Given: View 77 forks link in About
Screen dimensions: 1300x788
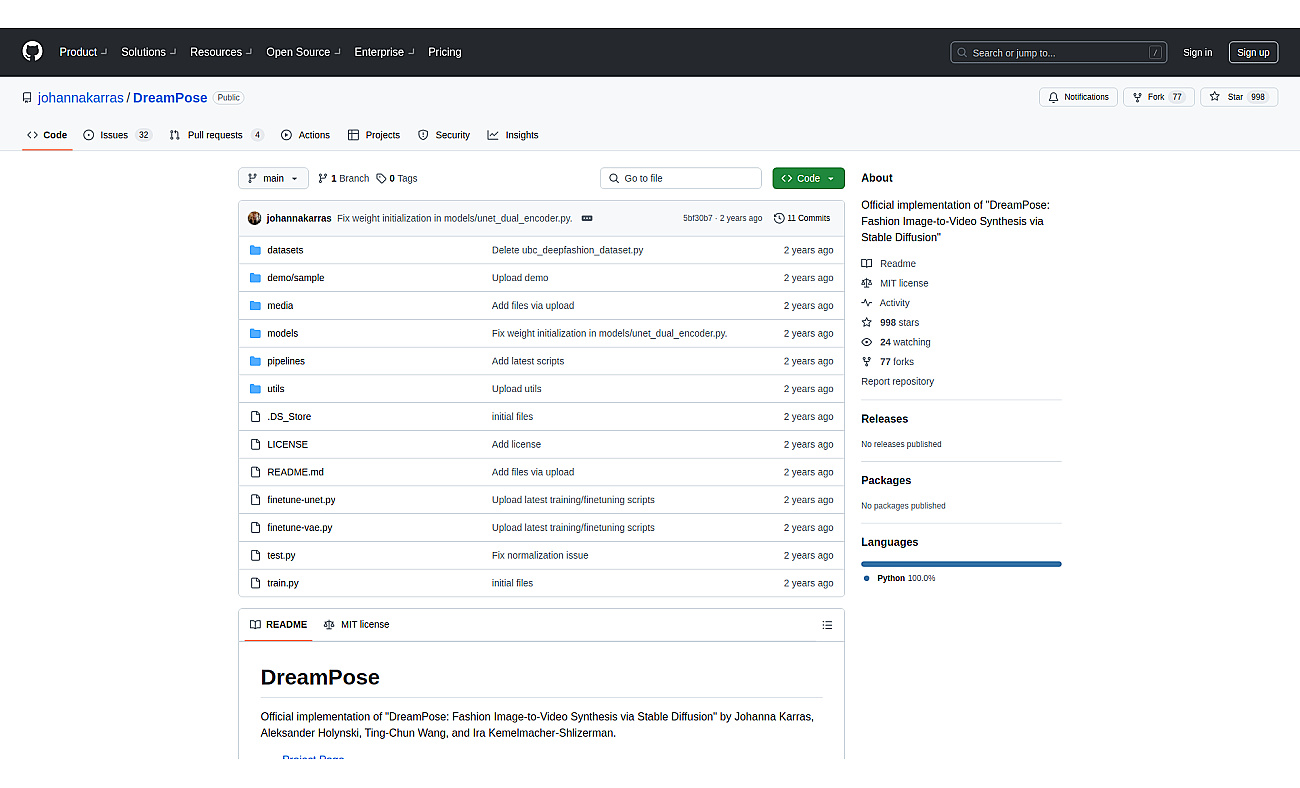Looking at the screenshot, I should click(x=887, y=362).
